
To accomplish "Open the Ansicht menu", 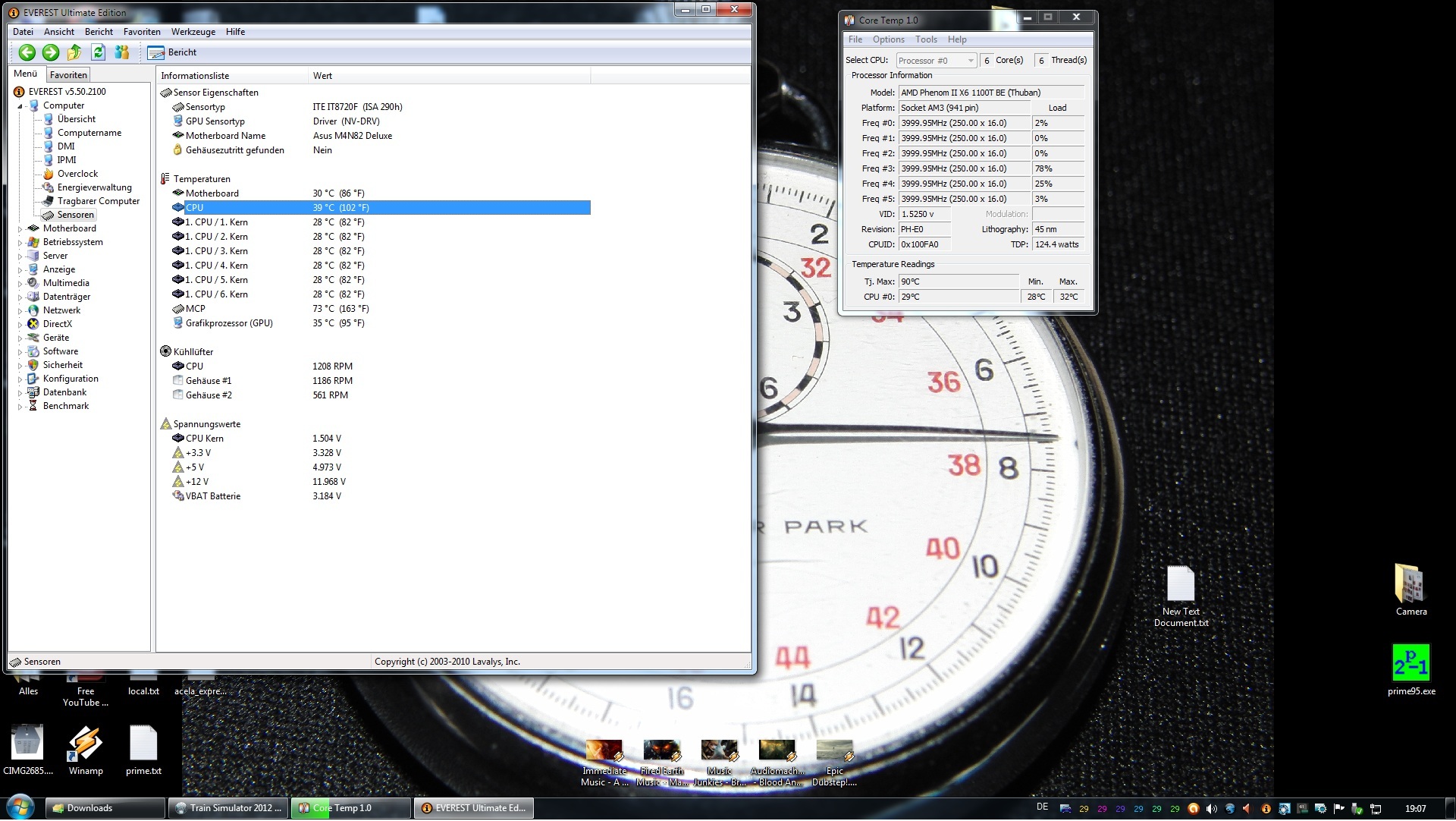I will click(59, 32).
